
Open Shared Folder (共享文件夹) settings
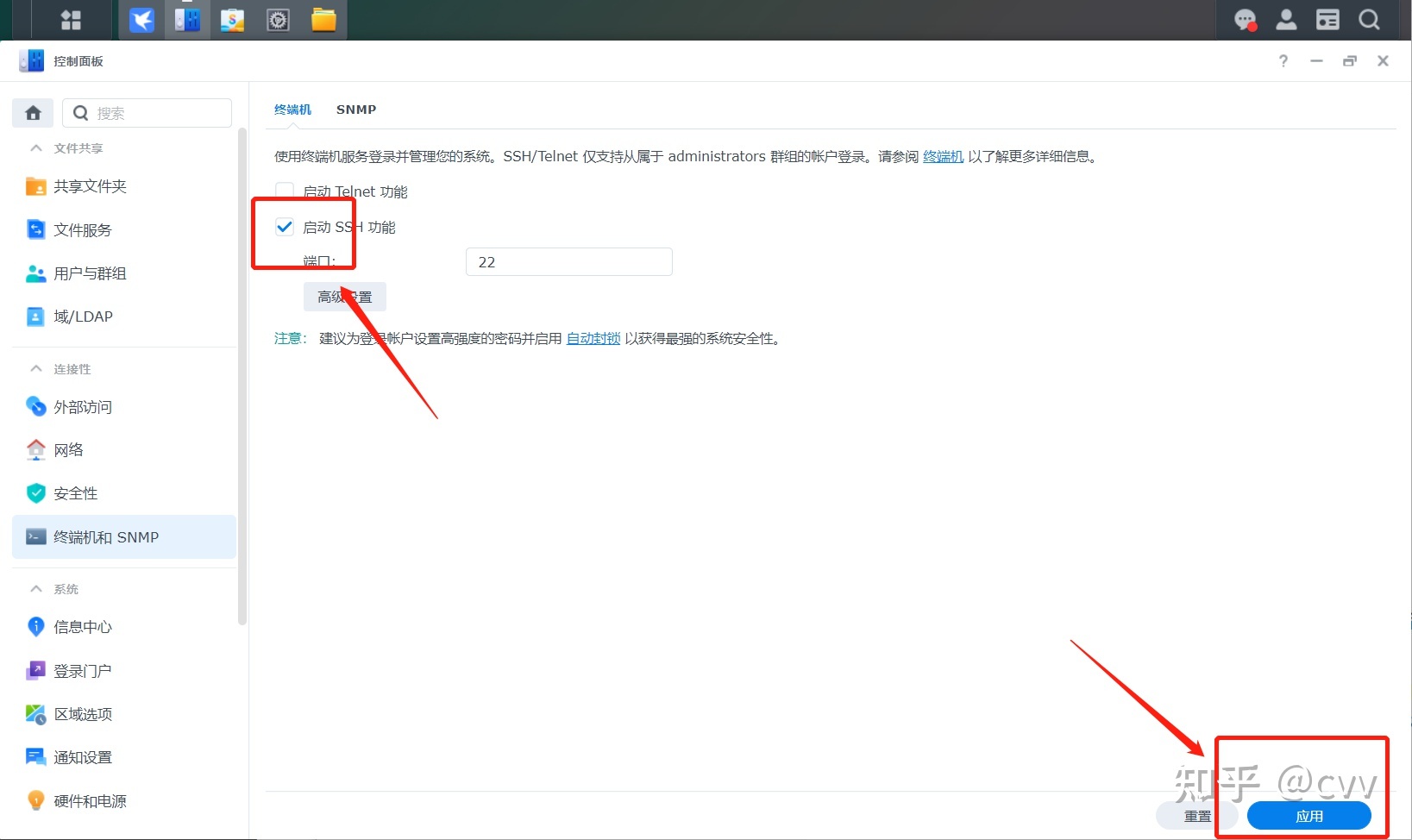[x=90, y=186]
